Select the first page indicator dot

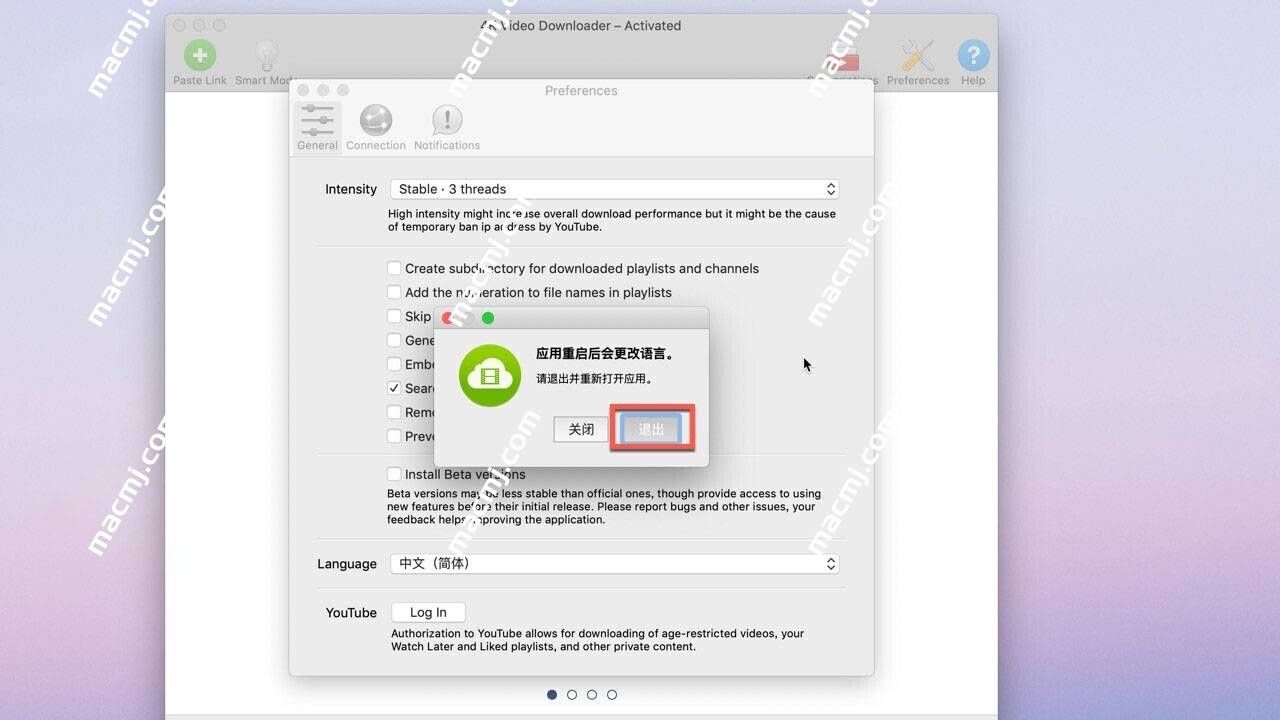[x=552, y=694]
